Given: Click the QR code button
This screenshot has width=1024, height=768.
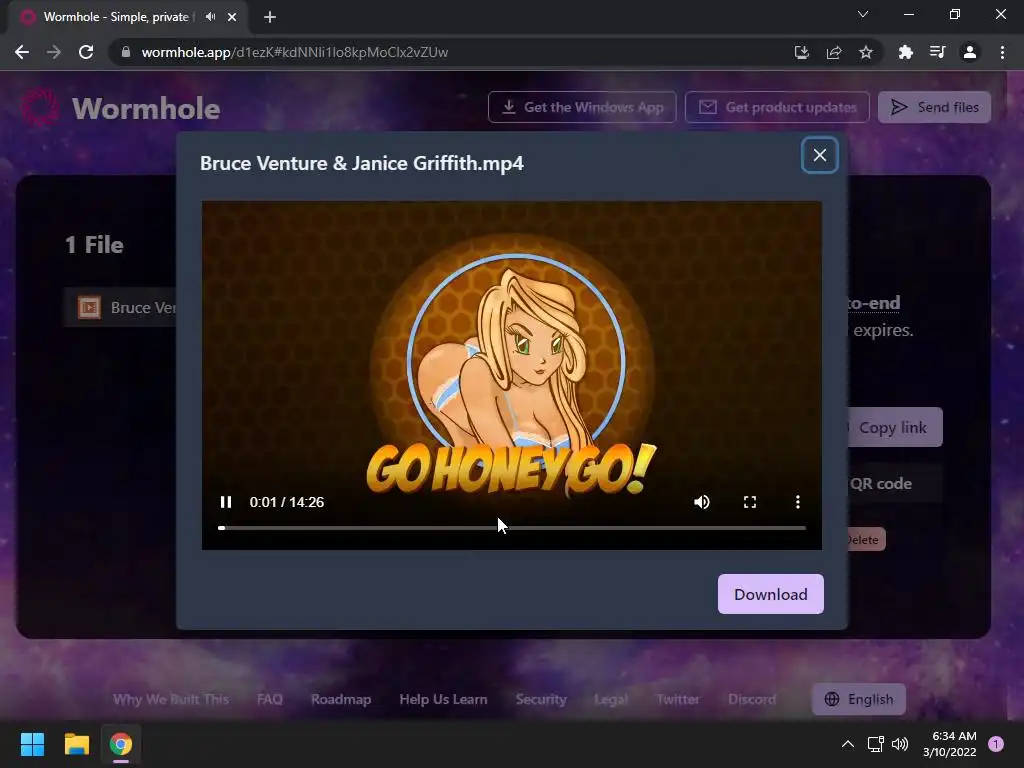Looking at the screenshot, I should (895, 484).
